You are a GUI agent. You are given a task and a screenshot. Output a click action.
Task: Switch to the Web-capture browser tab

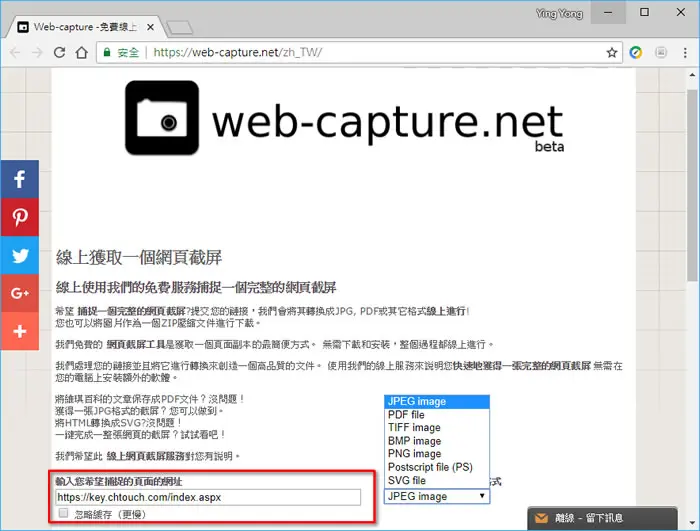[x=85, y=27]
